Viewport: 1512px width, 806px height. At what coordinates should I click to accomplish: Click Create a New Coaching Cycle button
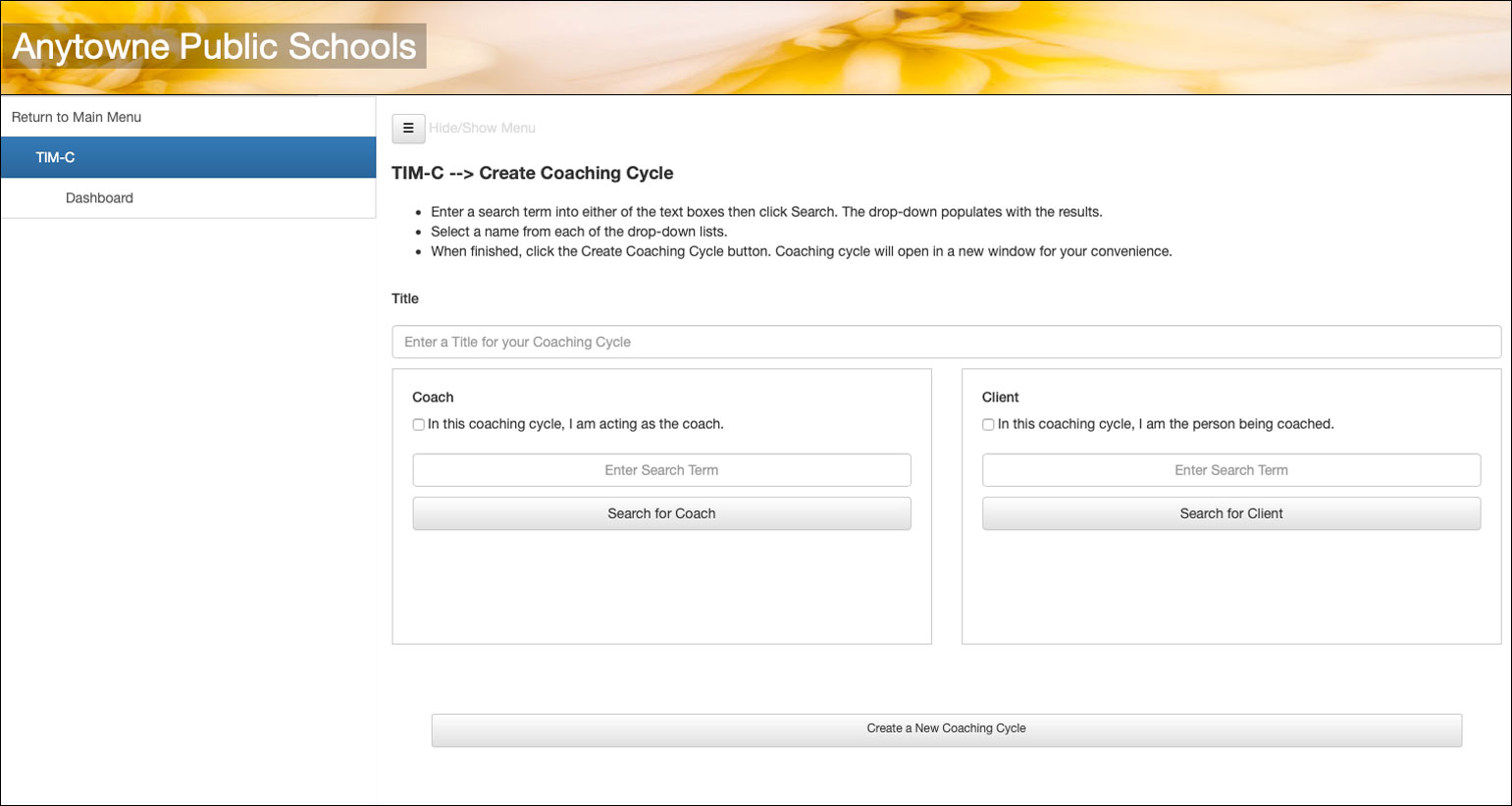947,729
